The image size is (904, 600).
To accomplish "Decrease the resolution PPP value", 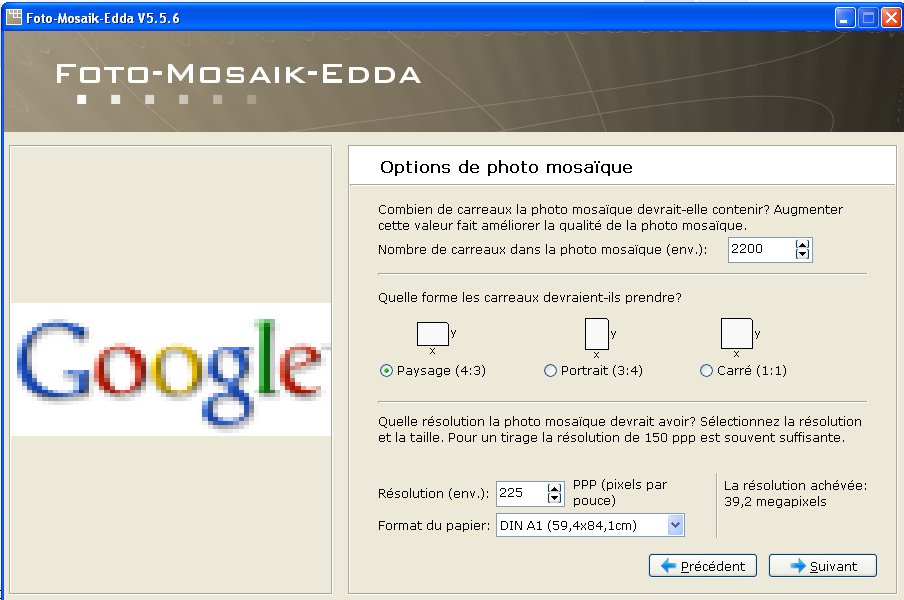I will click(555, 498).
